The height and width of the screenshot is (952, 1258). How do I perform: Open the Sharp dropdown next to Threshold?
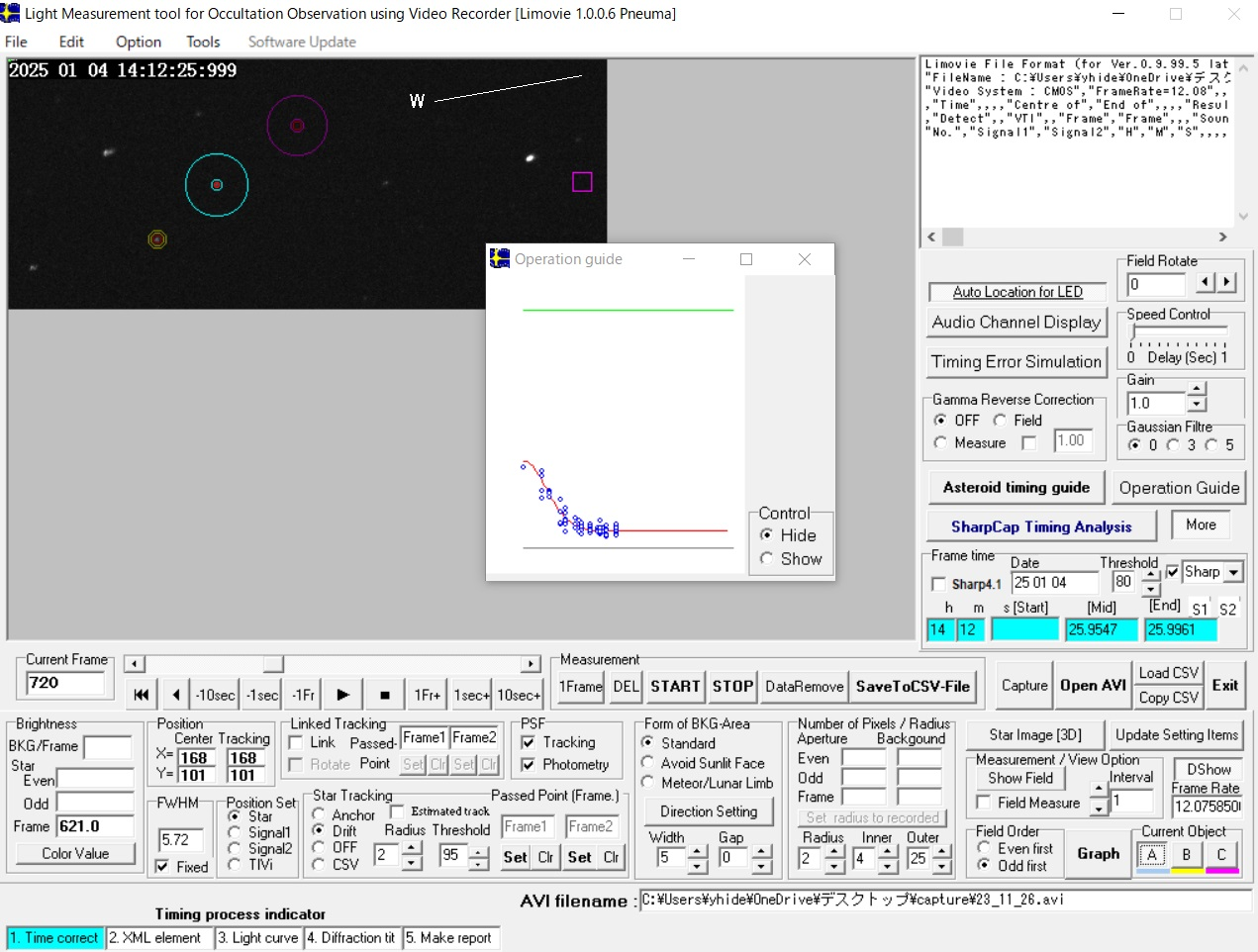tap(1233, 573)
